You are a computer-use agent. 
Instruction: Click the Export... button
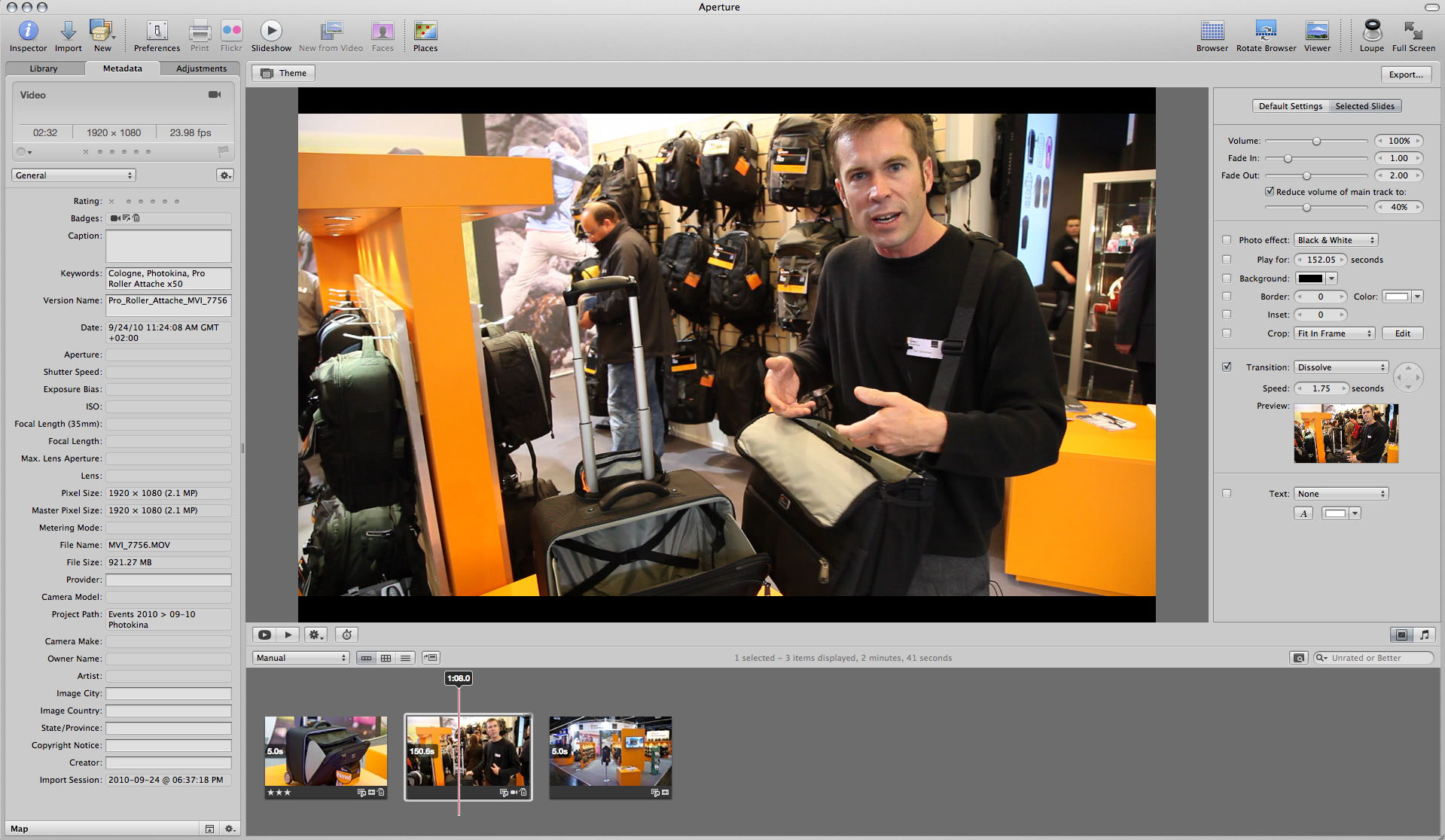(1406, 75)
